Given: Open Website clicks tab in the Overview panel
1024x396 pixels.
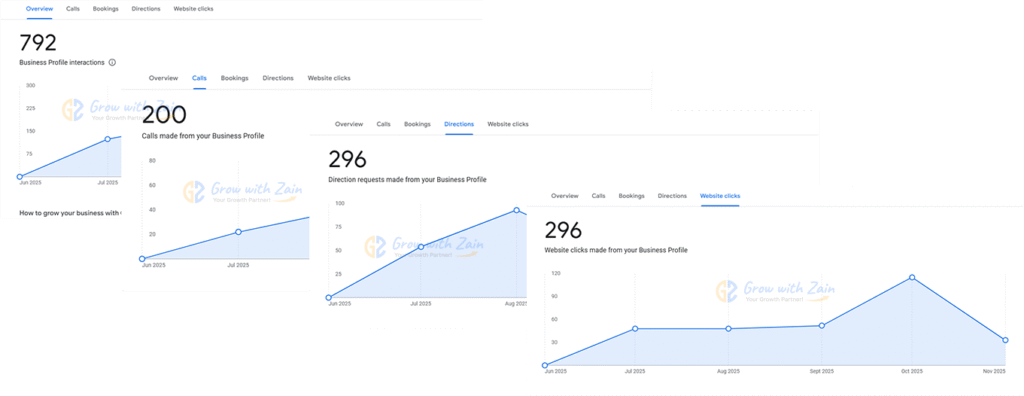Looking at the screenshot, I should click(193, 9).
